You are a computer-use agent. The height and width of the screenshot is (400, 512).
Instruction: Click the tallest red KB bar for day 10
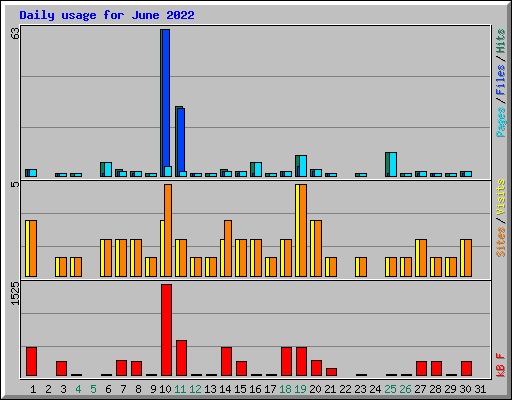pos(166,330)
